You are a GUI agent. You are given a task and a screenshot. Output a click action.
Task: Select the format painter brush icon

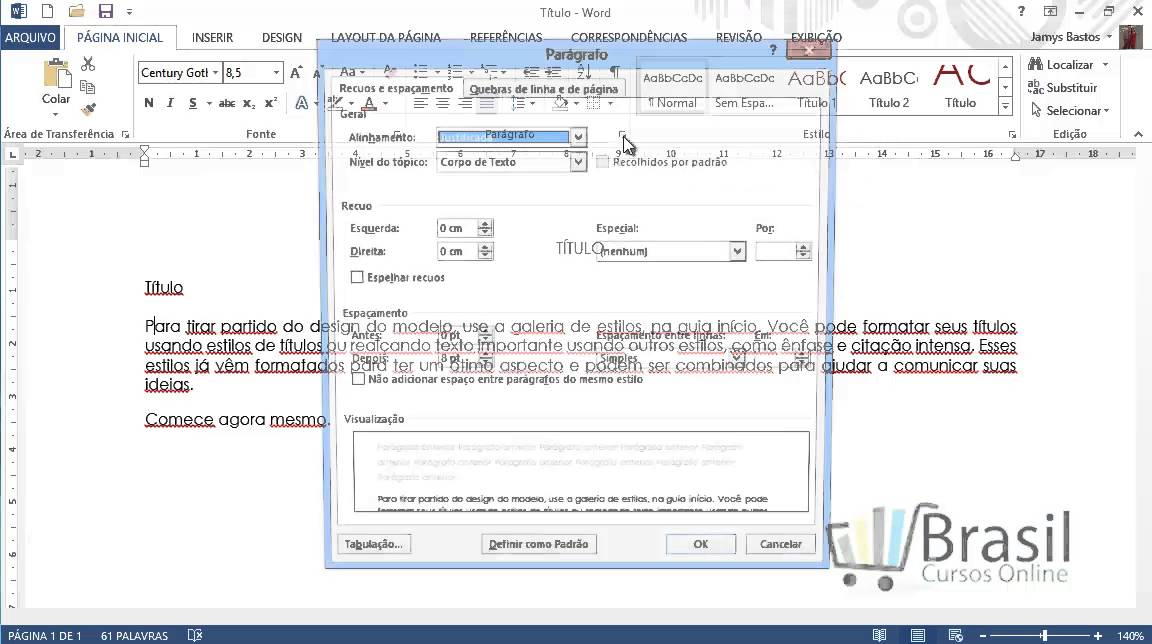click(x=88, y=109)
